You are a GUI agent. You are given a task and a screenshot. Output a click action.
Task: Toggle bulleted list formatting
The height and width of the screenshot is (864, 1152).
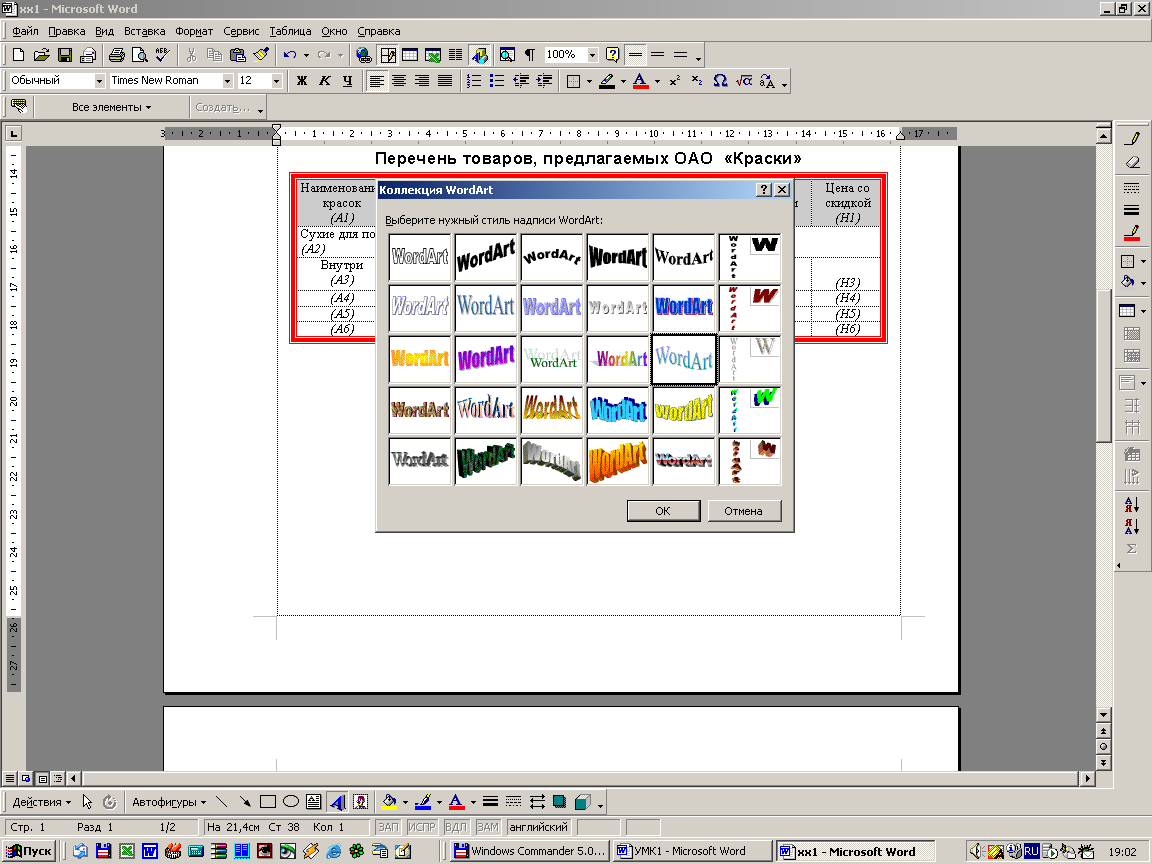(x=497, y=81)
